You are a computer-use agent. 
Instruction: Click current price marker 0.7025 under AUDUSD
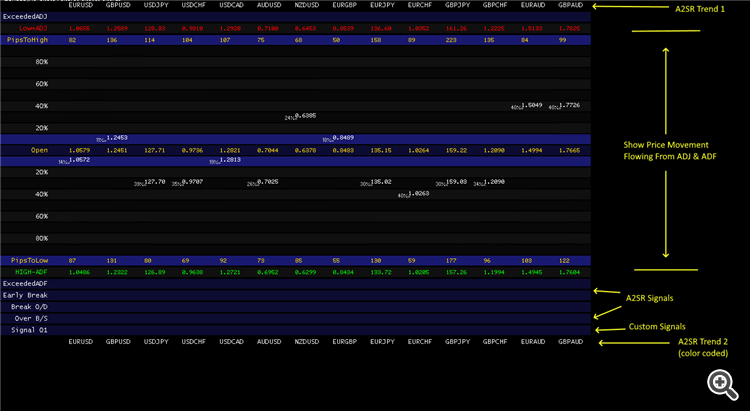point(267,182)
